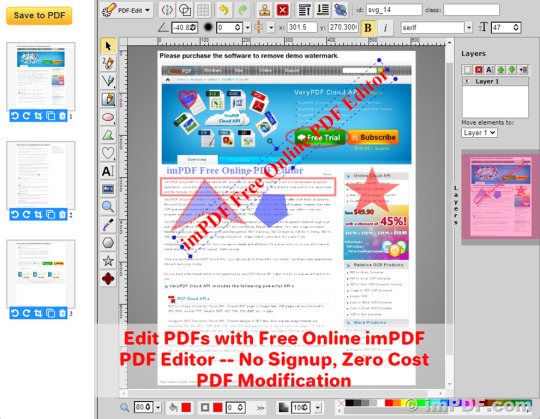Open page 1 thumbnail
Viewport: 540px width, 419px height.
pos(41,76)
